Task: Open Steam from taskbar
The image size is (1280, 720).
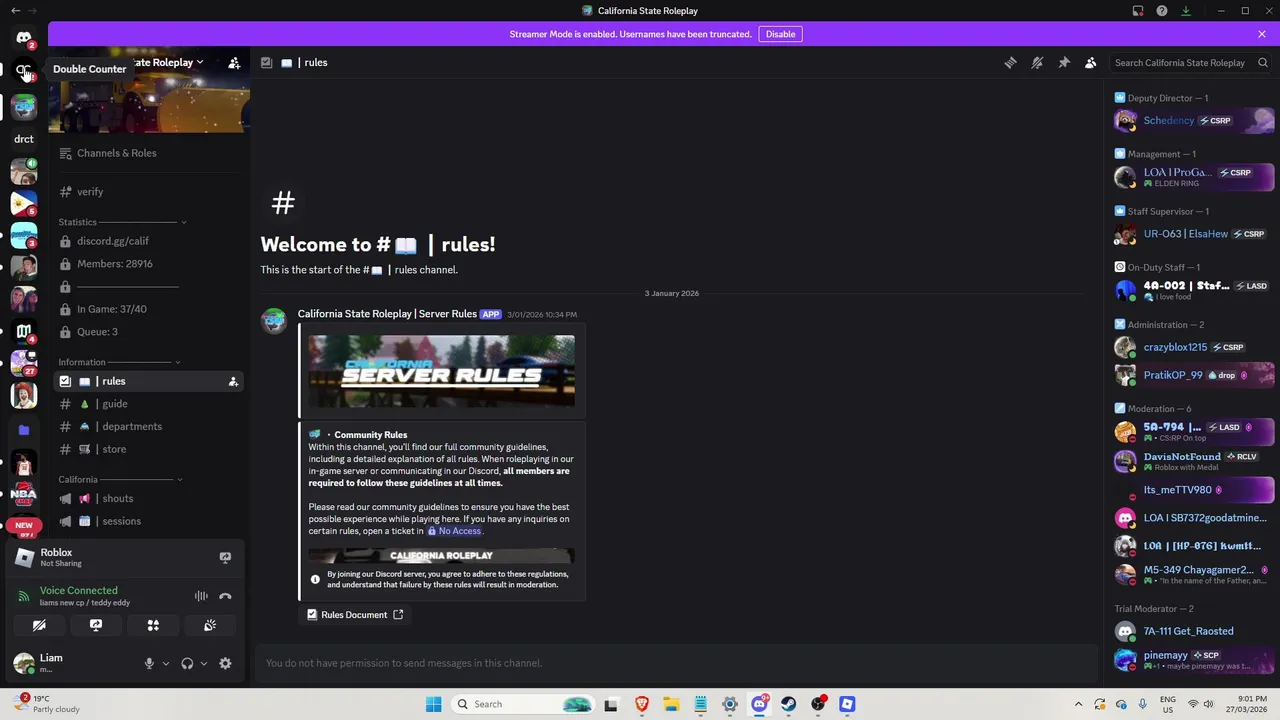Action: pyautogui.click(x=789, y=704)
